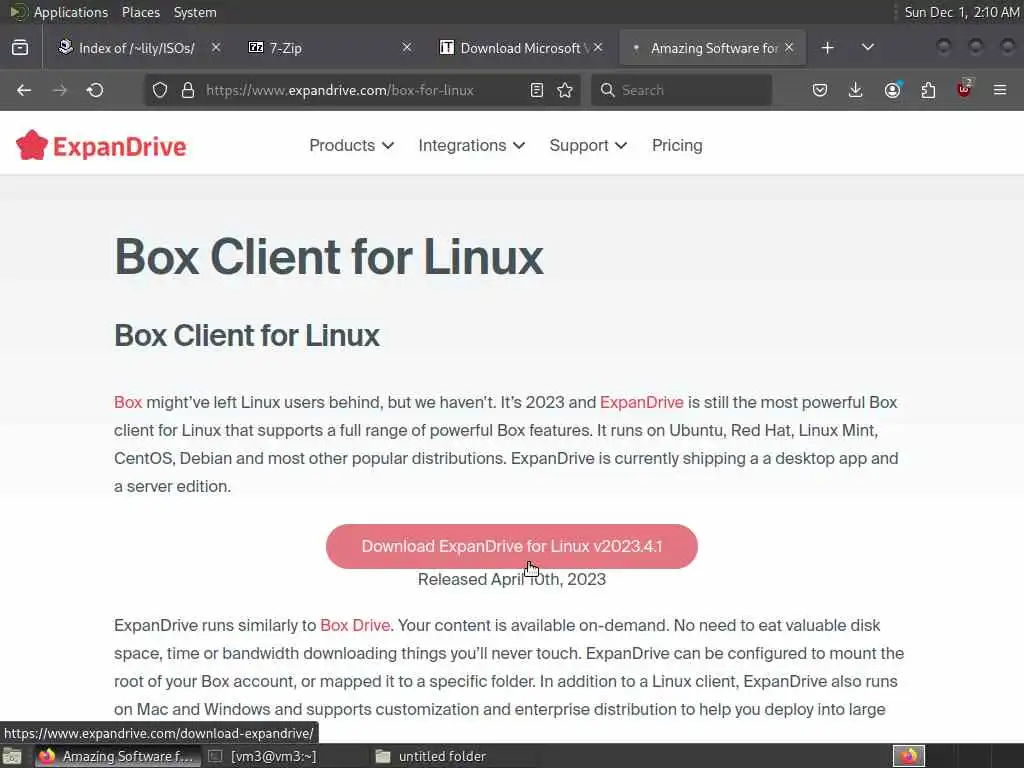Click Download ExpanDrive for Linux v2023.4.1 button
Screen dimensions: 1024x768
[512, 546]
